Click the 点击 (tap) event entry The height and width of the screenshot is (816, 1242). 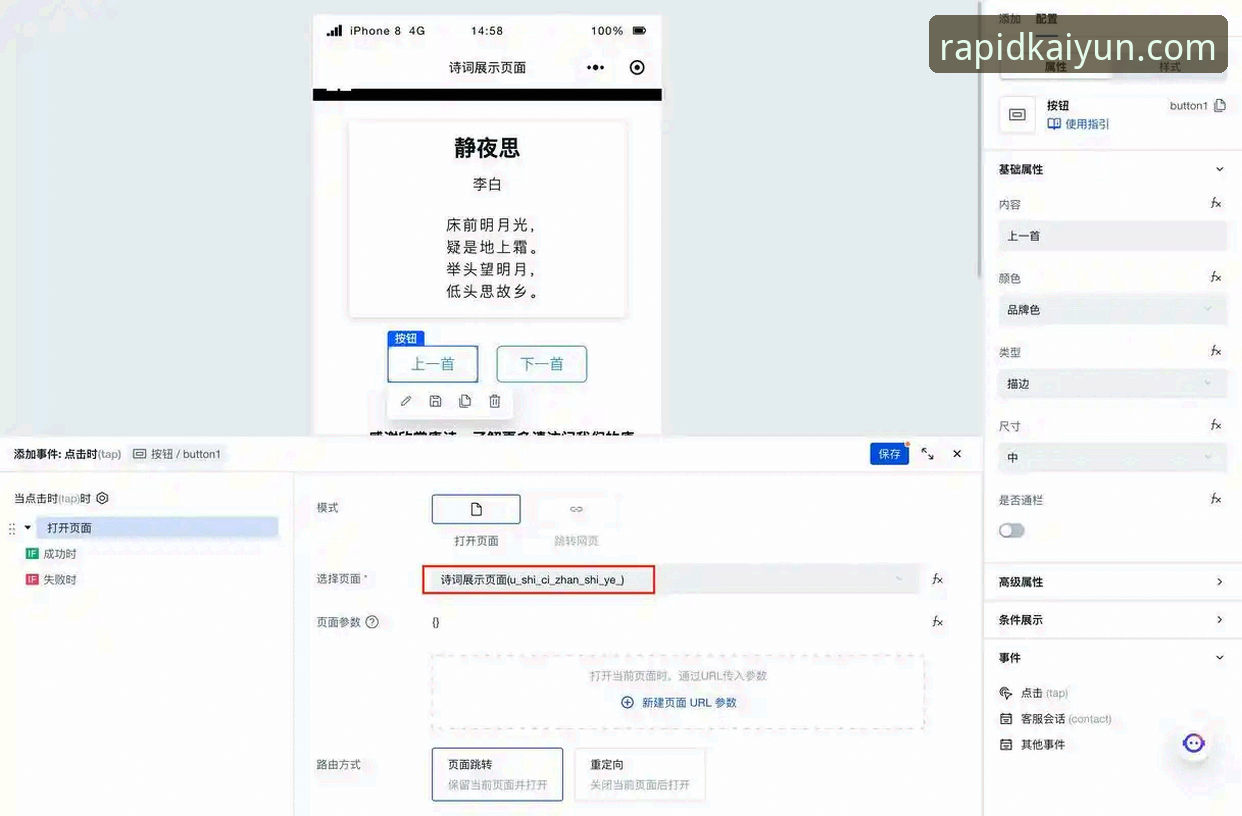(1034, 693)
